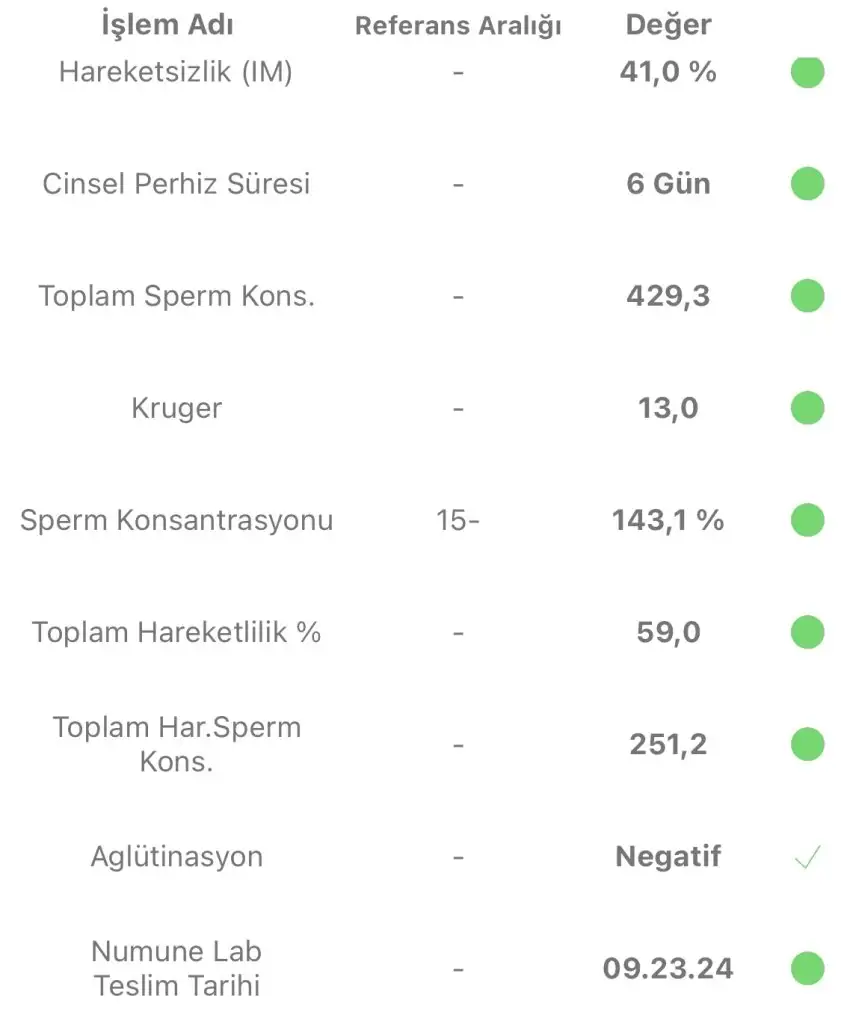Select the green dot beside value 429,3
Screen dimensions: 841x1024
(807, 296)
